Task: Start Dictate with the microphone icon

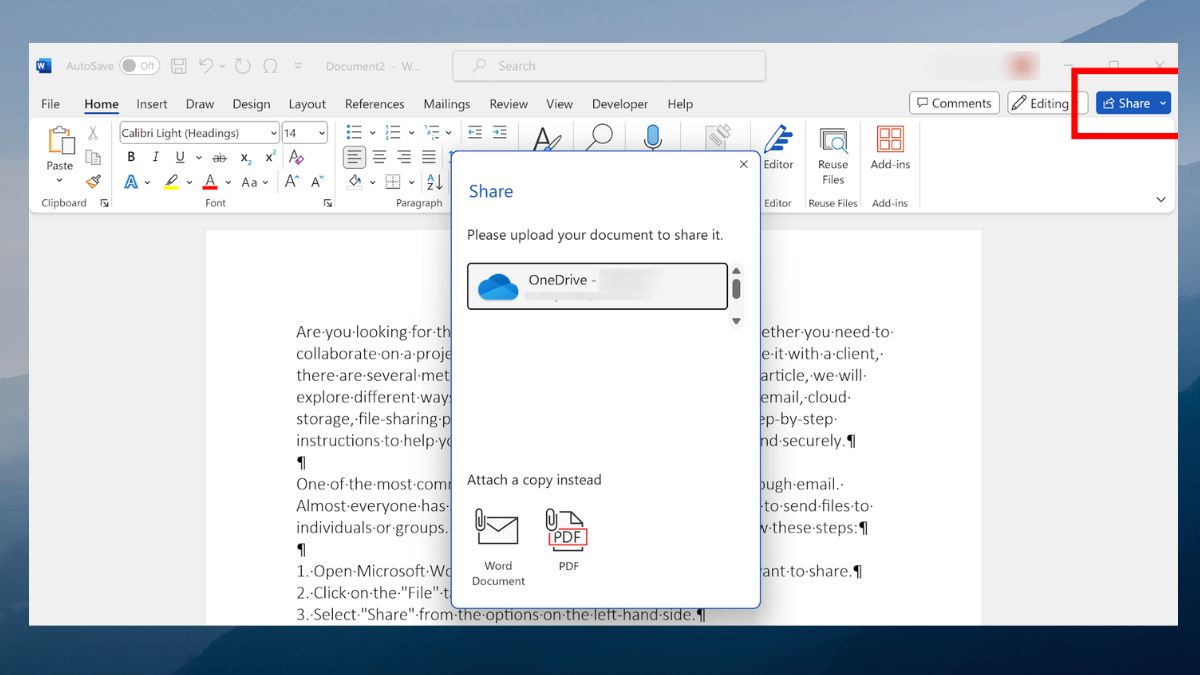Action: (x=653, y=137)
